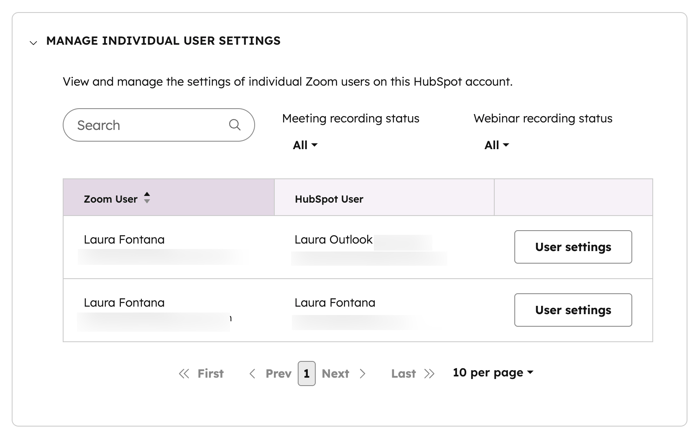
Task: Open User settings for HubSpot user Laura Fontana
Action: click(573, 310)
